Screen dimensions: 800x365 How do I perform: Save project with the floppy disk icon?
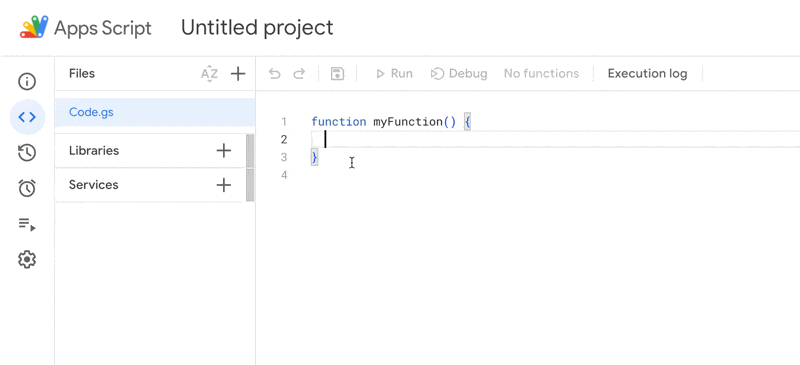(337, 74)
